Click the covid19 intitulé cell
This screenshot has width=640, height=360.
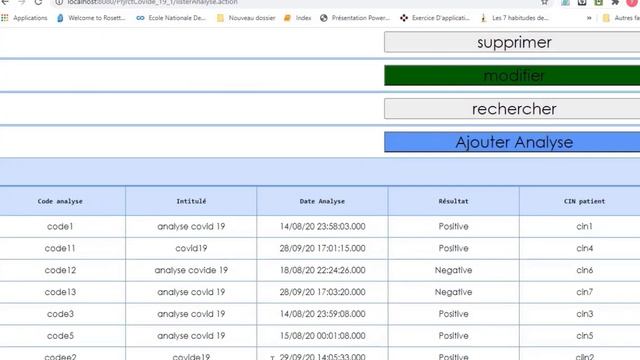coord(191,248)
